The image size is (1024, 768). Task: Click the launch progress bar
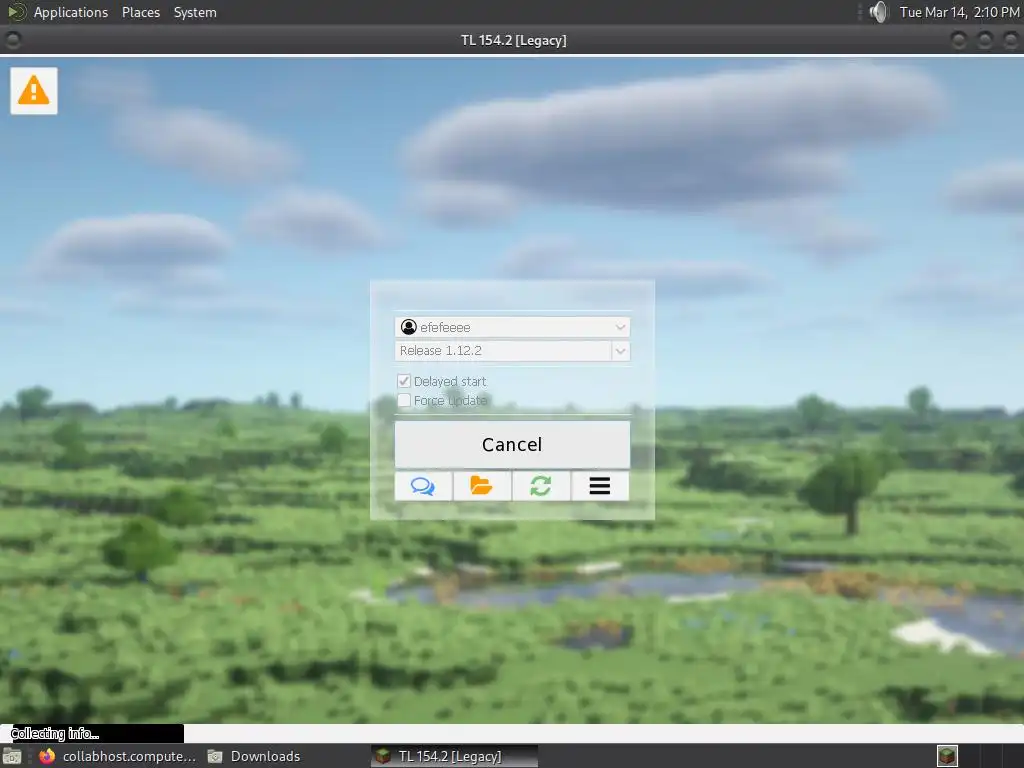(512, 733)
